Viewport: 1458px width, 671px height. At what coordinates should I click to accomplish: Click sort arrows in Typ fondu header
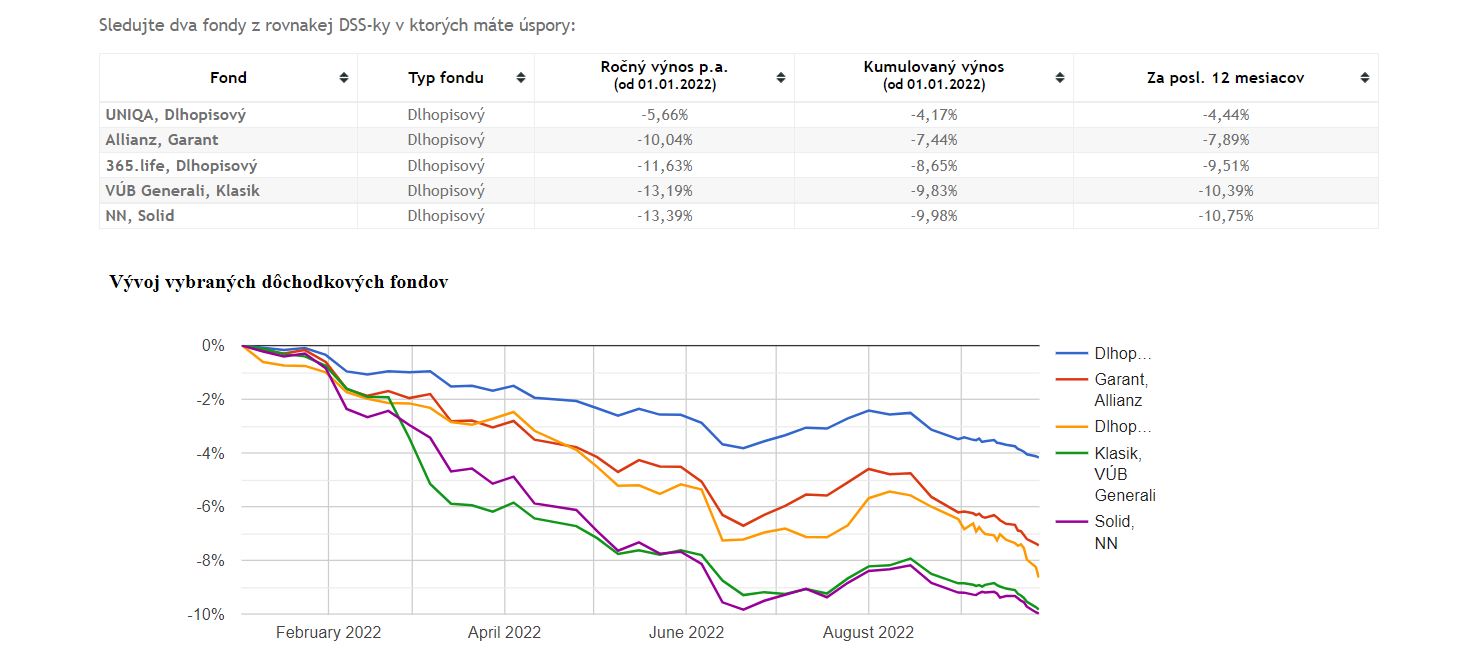pos(521,78)
